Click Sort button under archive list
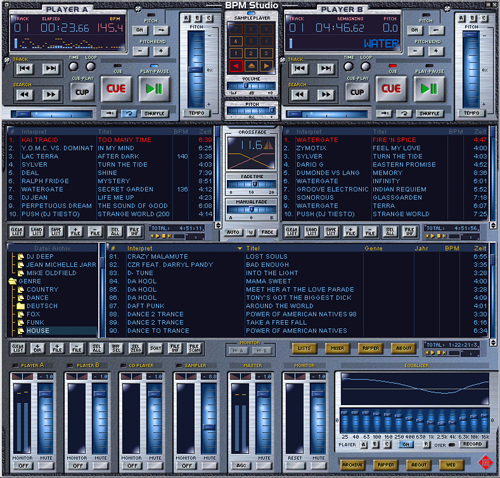Screen dimensions: 500x478 [155, 348]
